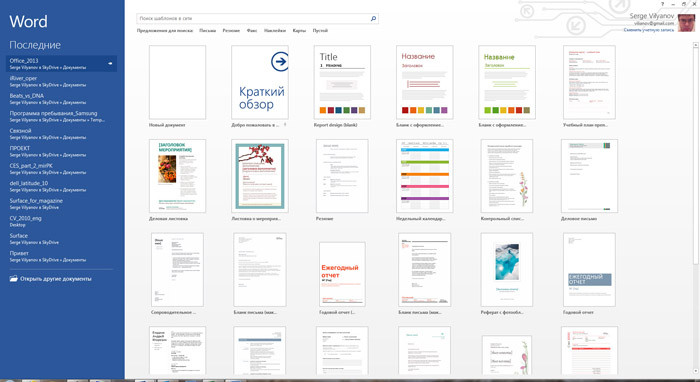
Task: Click the folder icon for opening other documents
Action: [x=13, y=278]
